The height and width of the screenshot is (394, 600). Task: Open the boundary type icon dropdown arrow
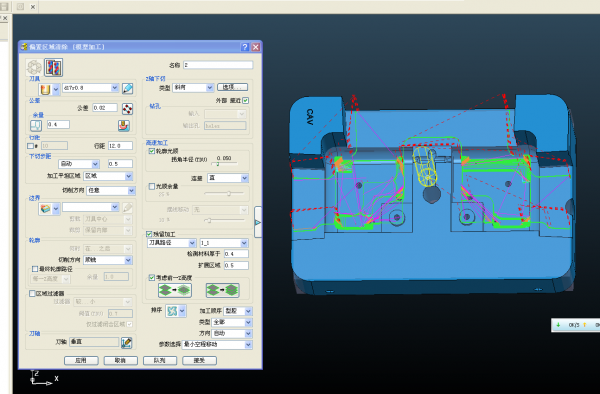coord(56,209)
